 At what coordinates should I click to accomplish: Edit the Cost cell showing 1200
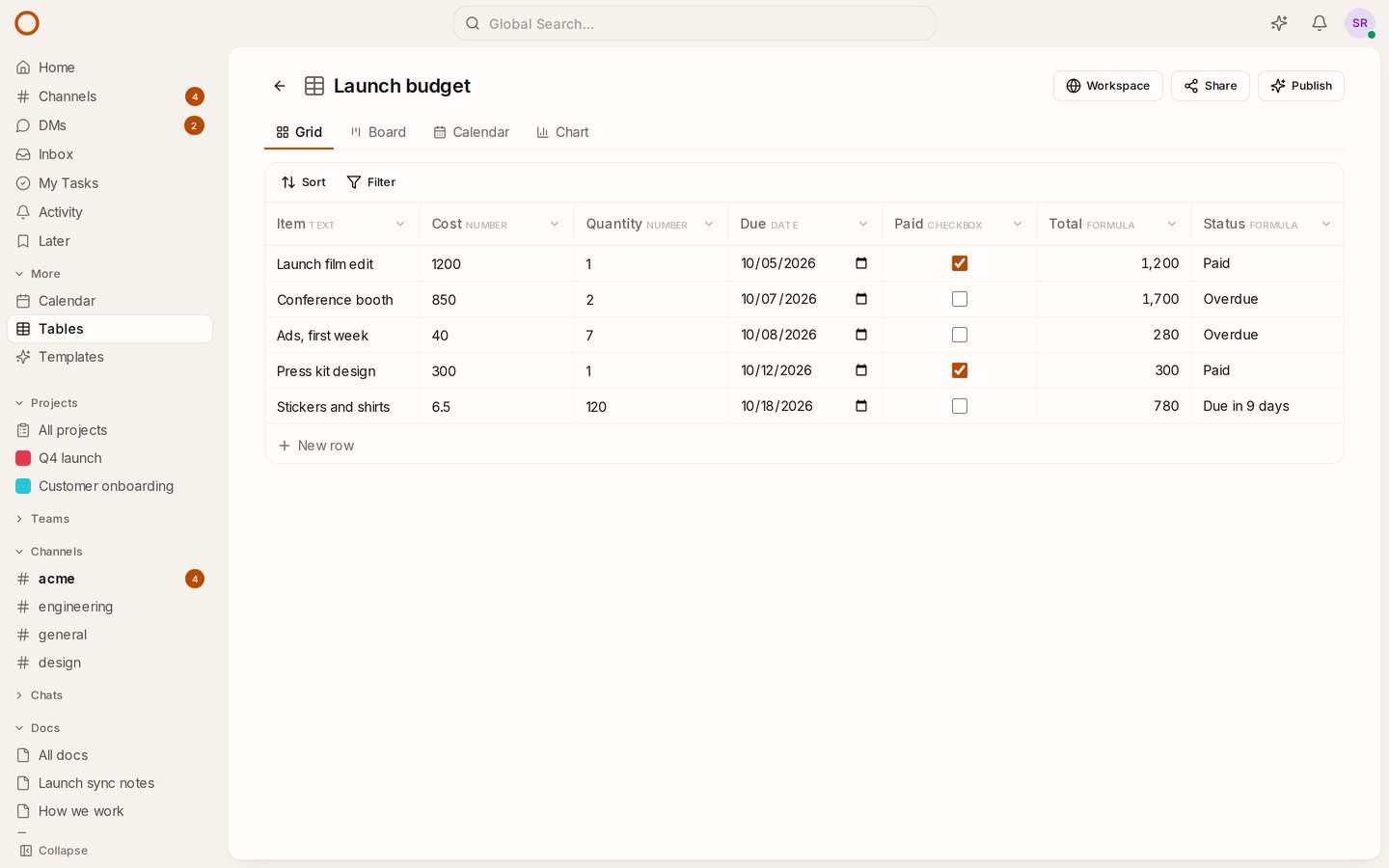(x=497, y=263)
